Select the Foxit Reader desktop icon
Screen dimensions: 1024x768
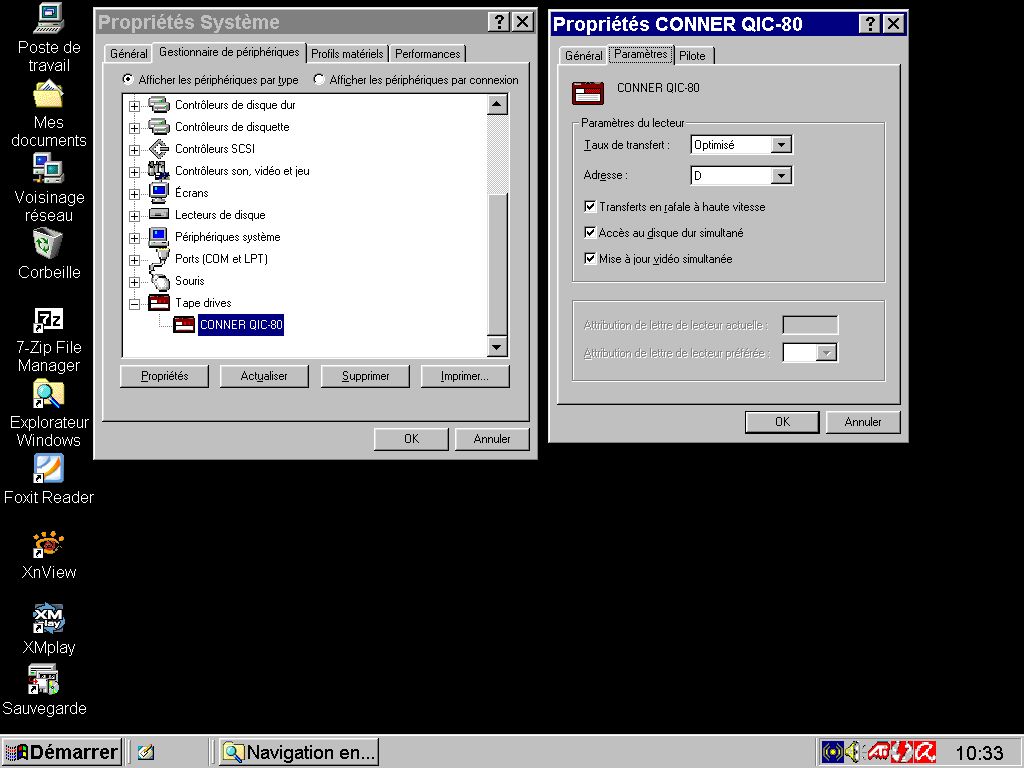pyautogui.click(x=49, y=468)
